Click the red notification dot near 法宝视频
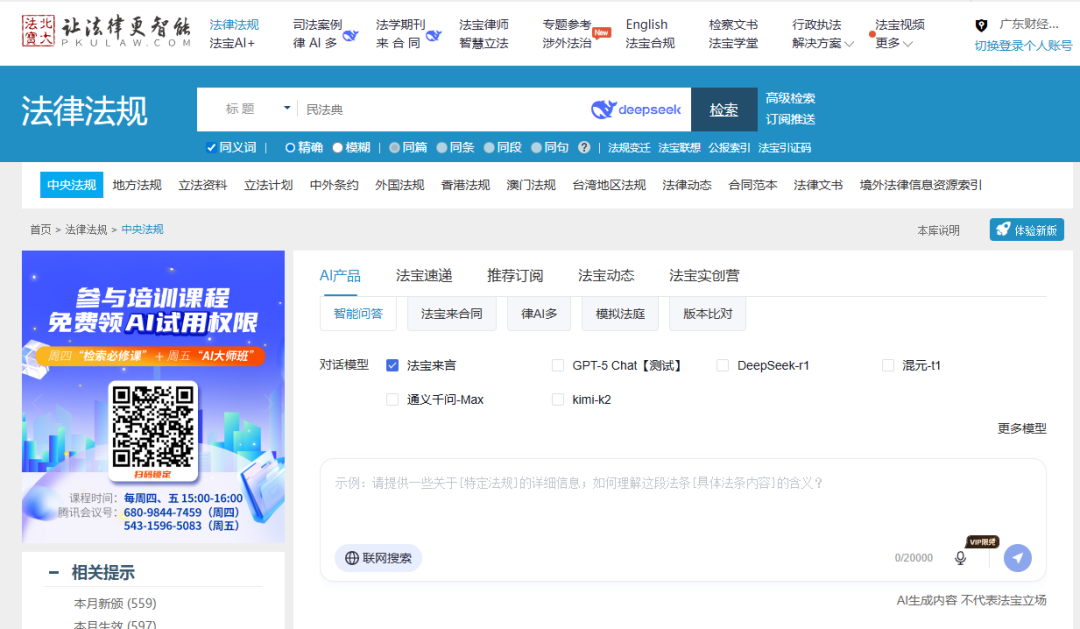Screen dimensions: 1080x629 click(872, 34)
